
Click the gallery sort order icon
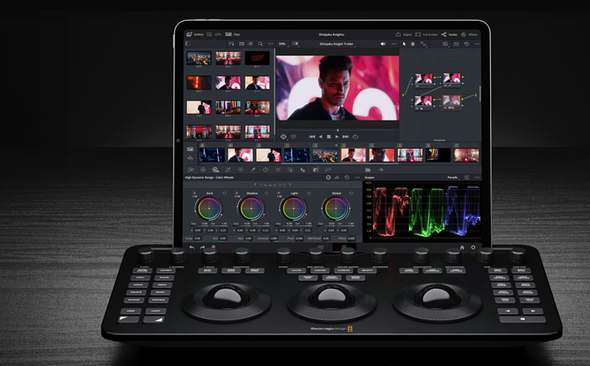pos(231,44)
